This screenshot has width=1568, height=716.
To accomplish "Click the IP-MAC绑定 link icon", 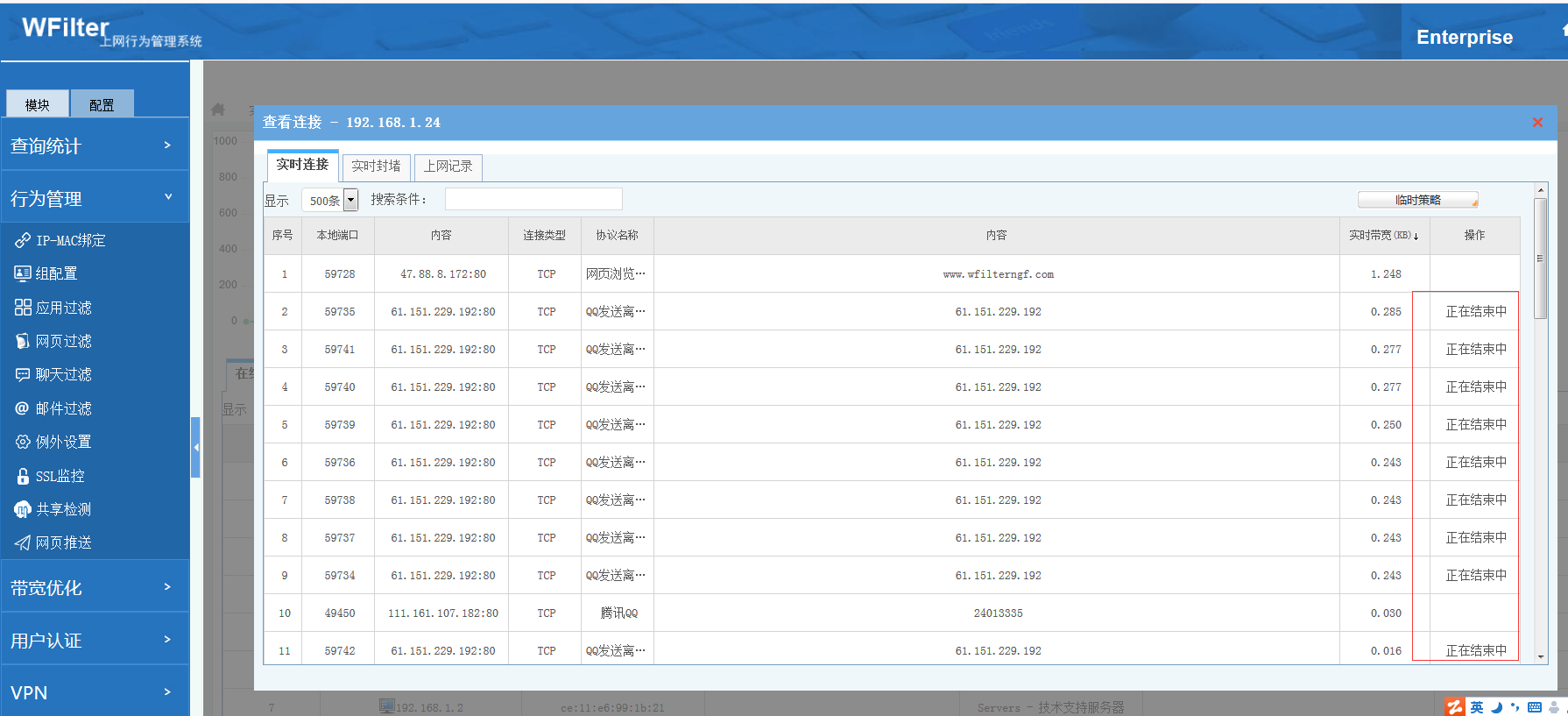I will (23, 240).
